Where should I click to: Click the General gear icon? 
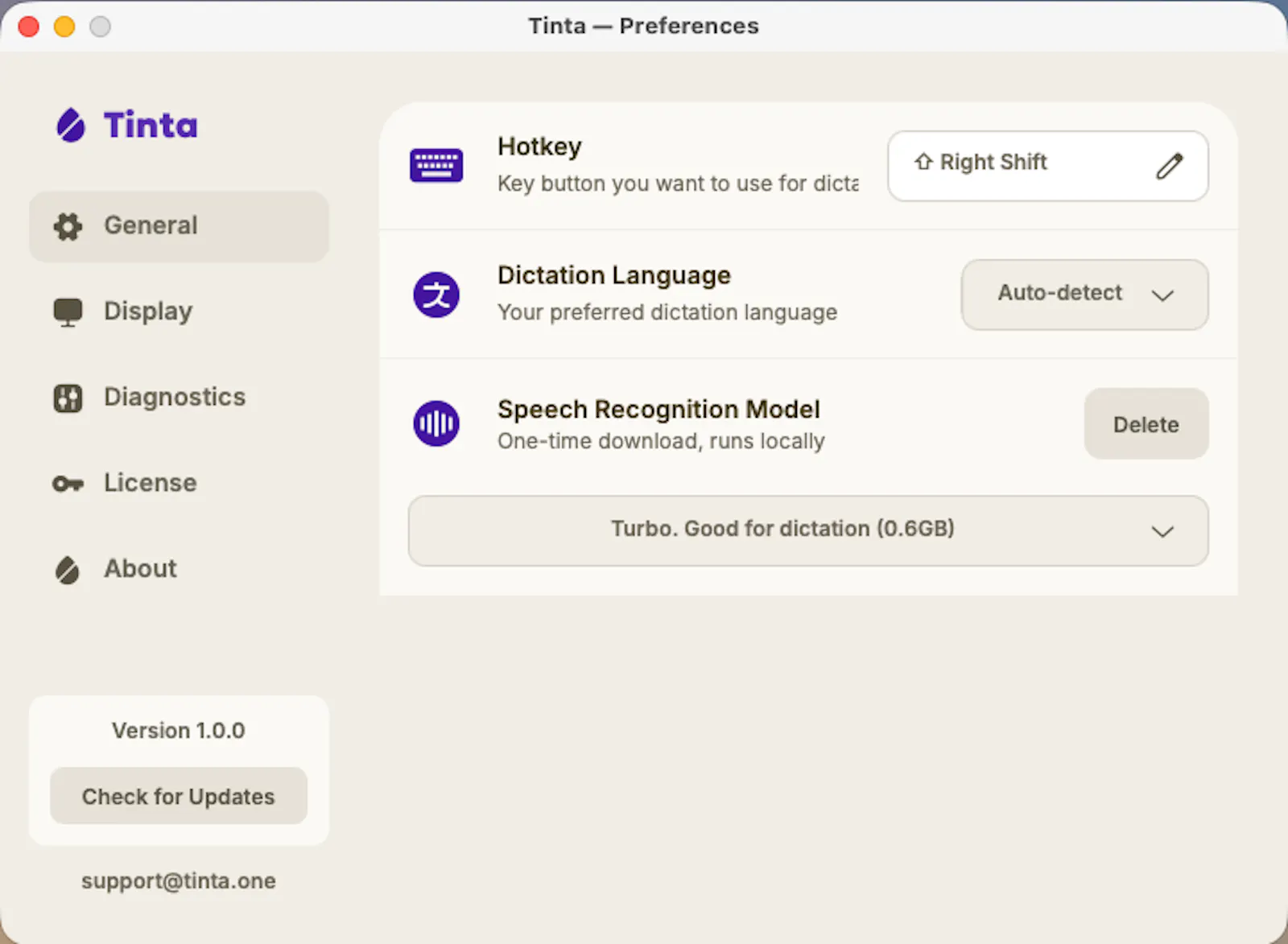(x=68, y=227)
